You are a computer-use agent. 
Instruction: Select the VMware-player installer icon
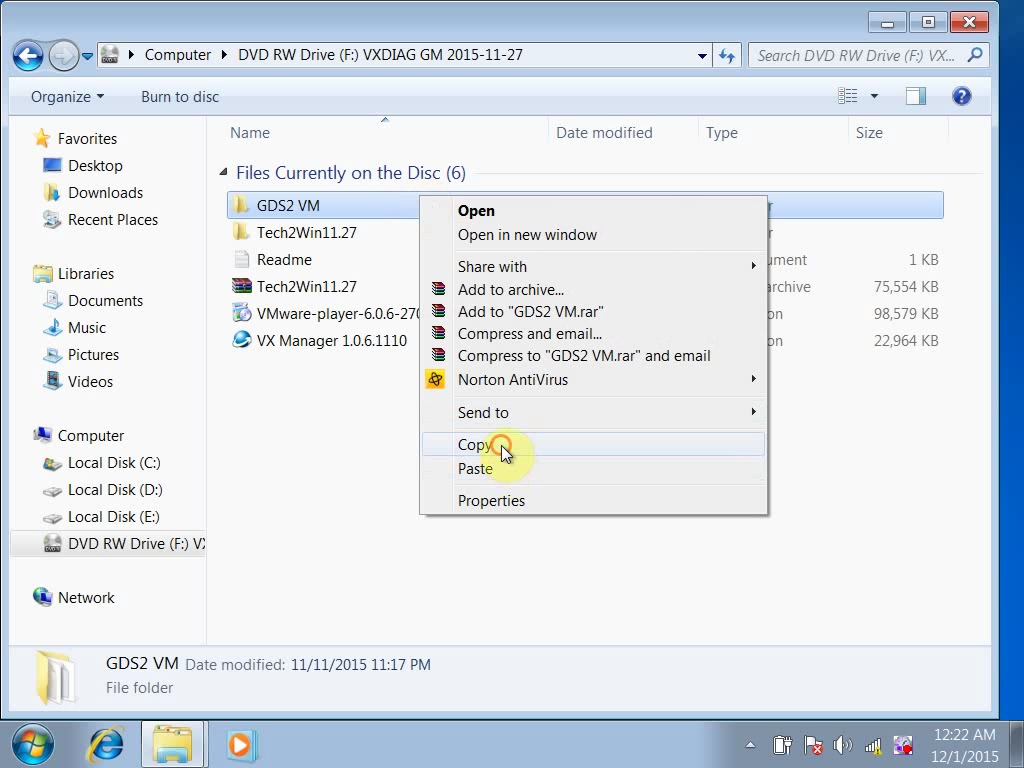click(241, 313)
